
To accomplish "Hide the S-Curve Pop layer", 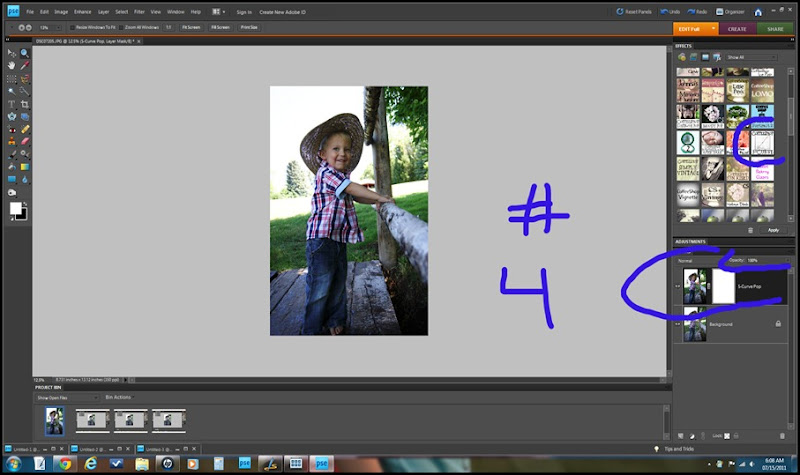I will click(678, 286).
